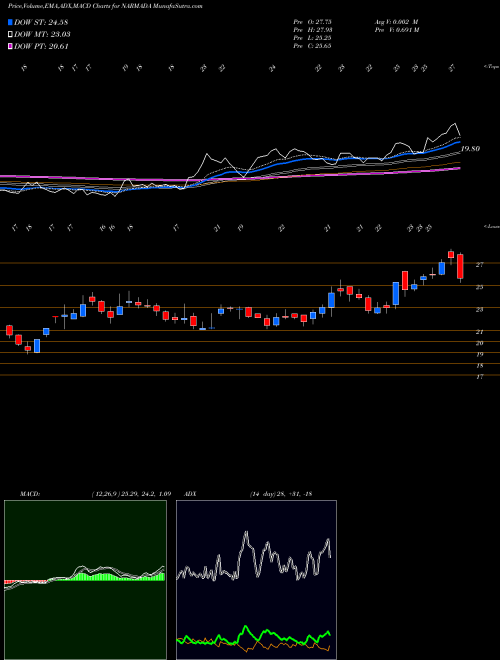Click the 'Pre H: 27.93' value
The image size is (500, 660).
[x=312, y=30]
